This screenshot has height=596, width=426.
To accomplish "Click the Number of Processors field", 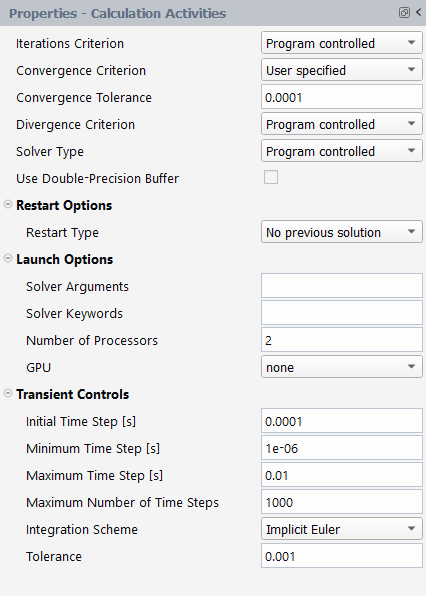I will click(342, 340).
